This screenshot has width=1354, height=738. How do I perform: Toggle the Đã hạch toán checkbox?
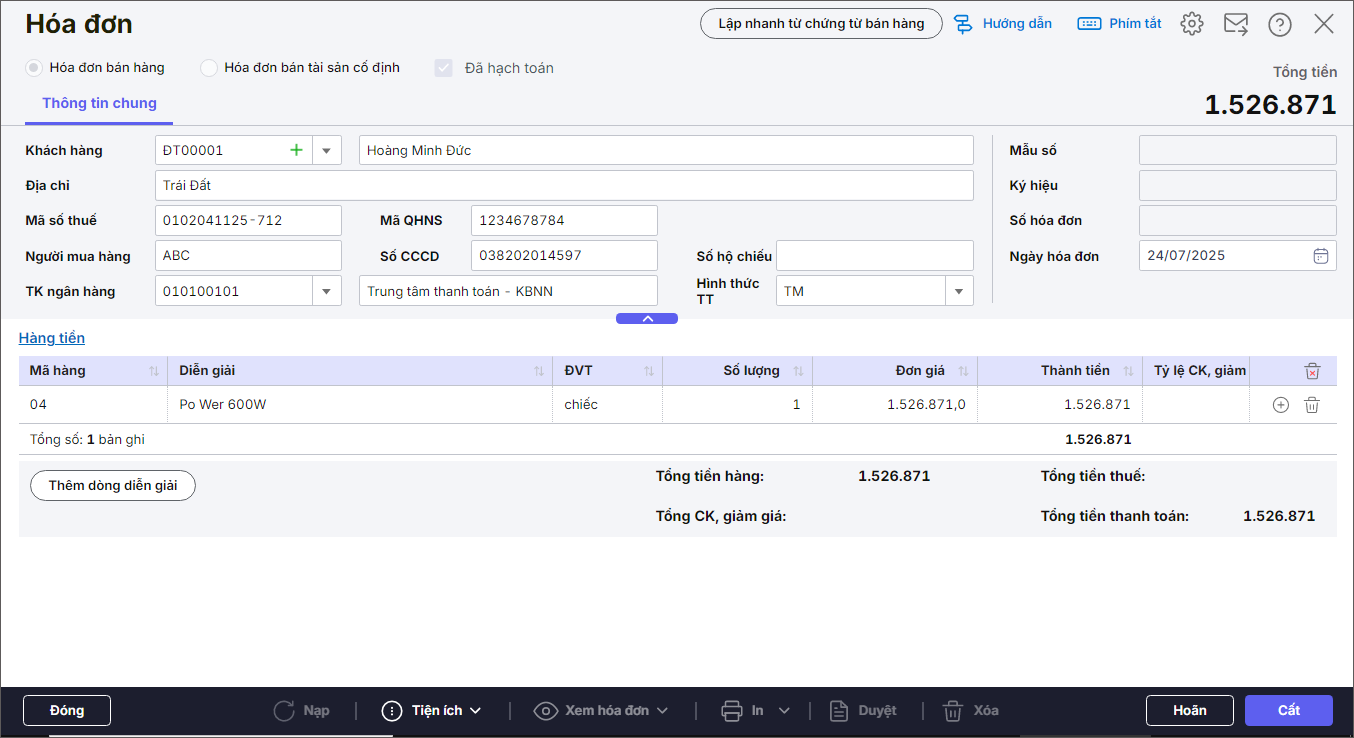click(443, 68)
